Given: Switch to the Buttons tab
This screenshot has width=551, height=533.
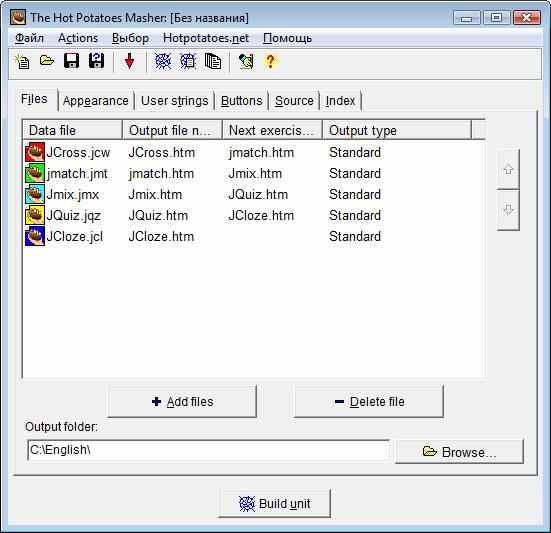Looking at the screenshot, I should (241, 101).
